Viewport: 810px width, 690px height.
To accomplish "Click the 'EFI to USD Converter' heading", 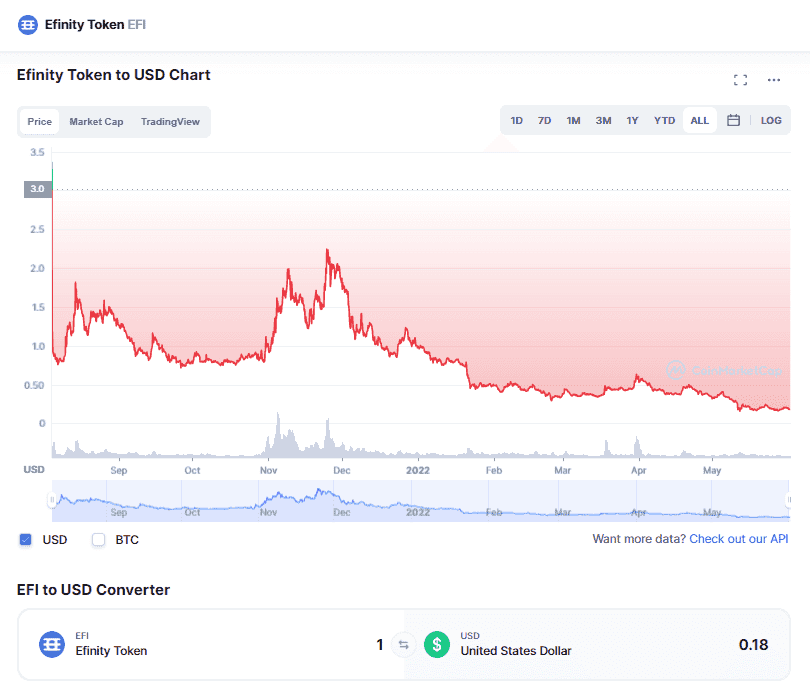I will [94, 590].
